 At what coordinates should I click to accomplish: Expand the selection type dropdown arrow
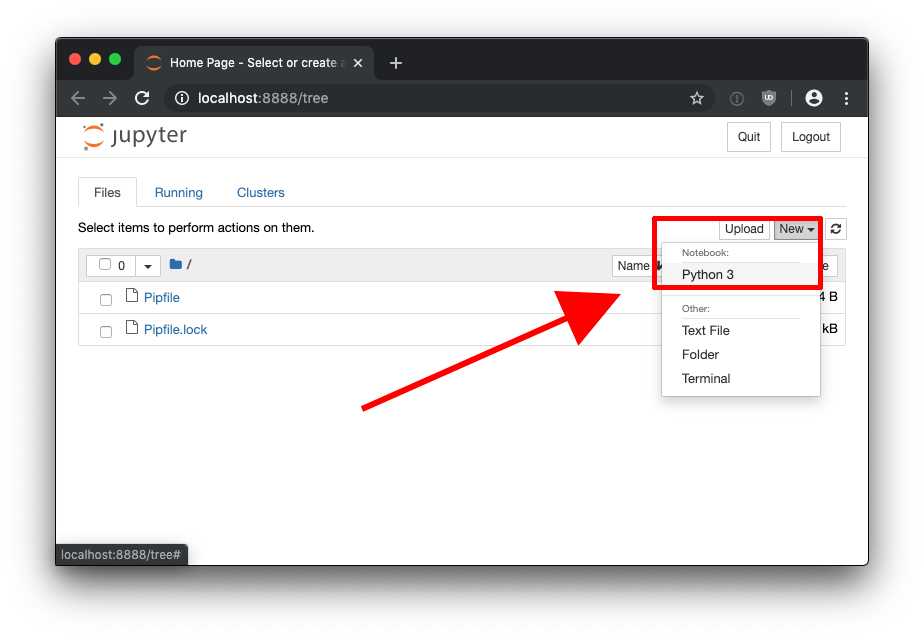coord(148,266)
